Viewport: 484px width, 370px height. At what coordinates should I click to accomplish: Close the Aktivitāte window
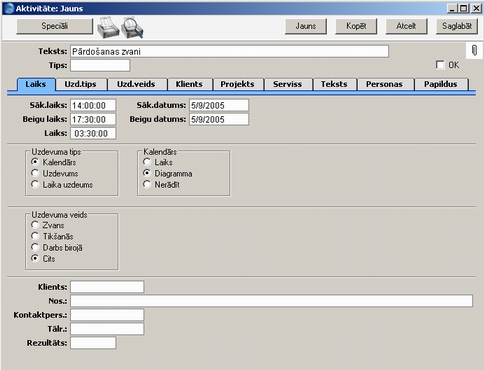click(x=476, y=8)
